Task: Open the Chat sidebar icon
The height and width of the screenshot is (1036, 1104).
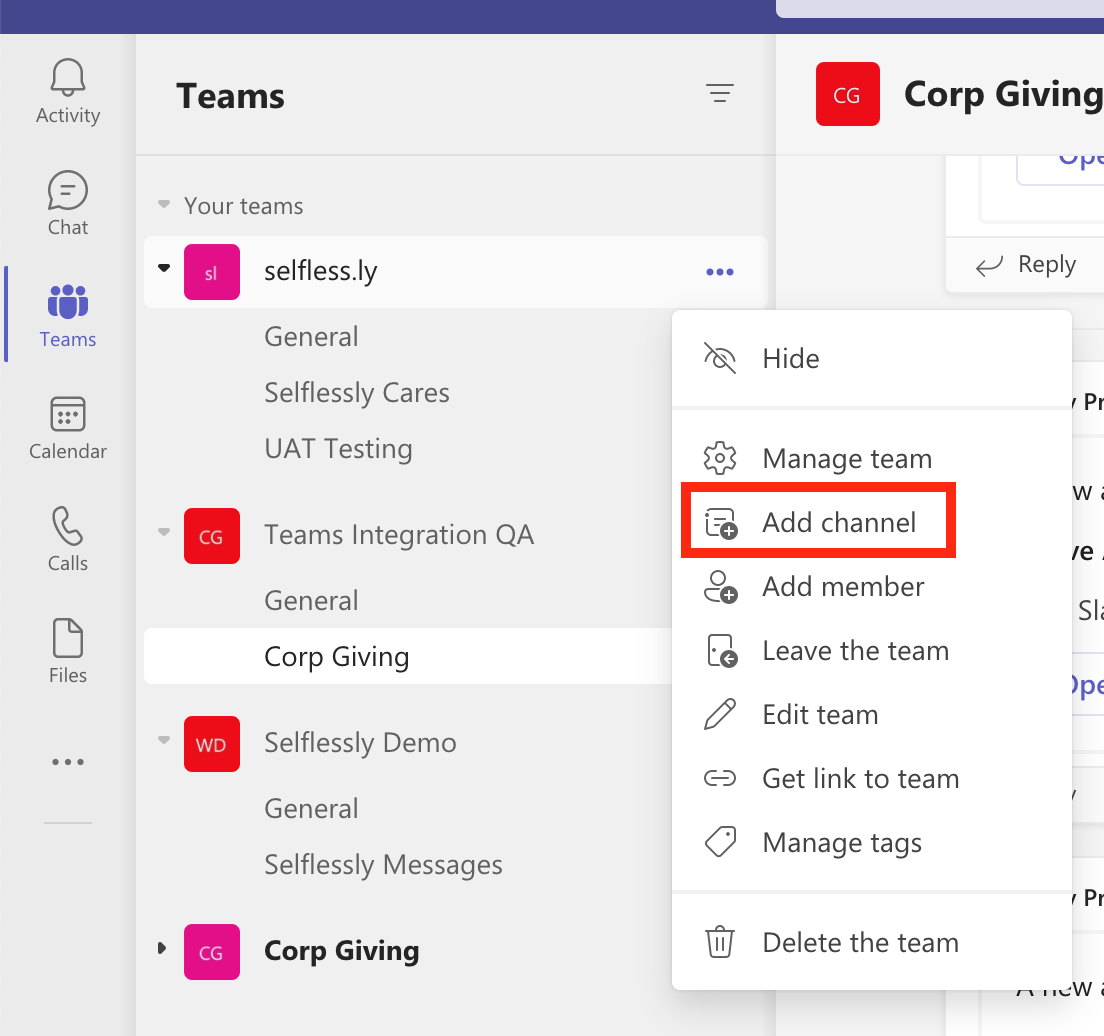Action: click(x=68, y=190)
